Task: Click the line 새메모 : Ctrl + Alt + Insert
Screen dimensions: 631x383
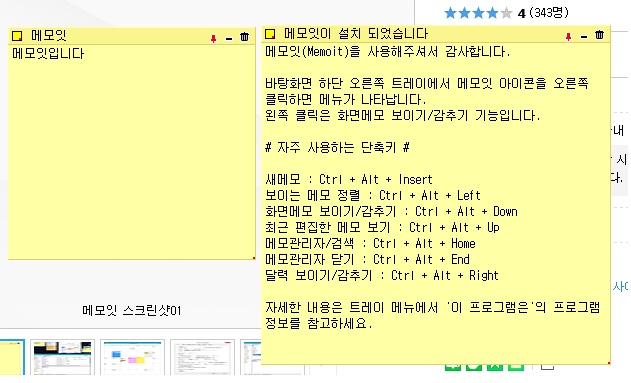Action: (348, 179)
